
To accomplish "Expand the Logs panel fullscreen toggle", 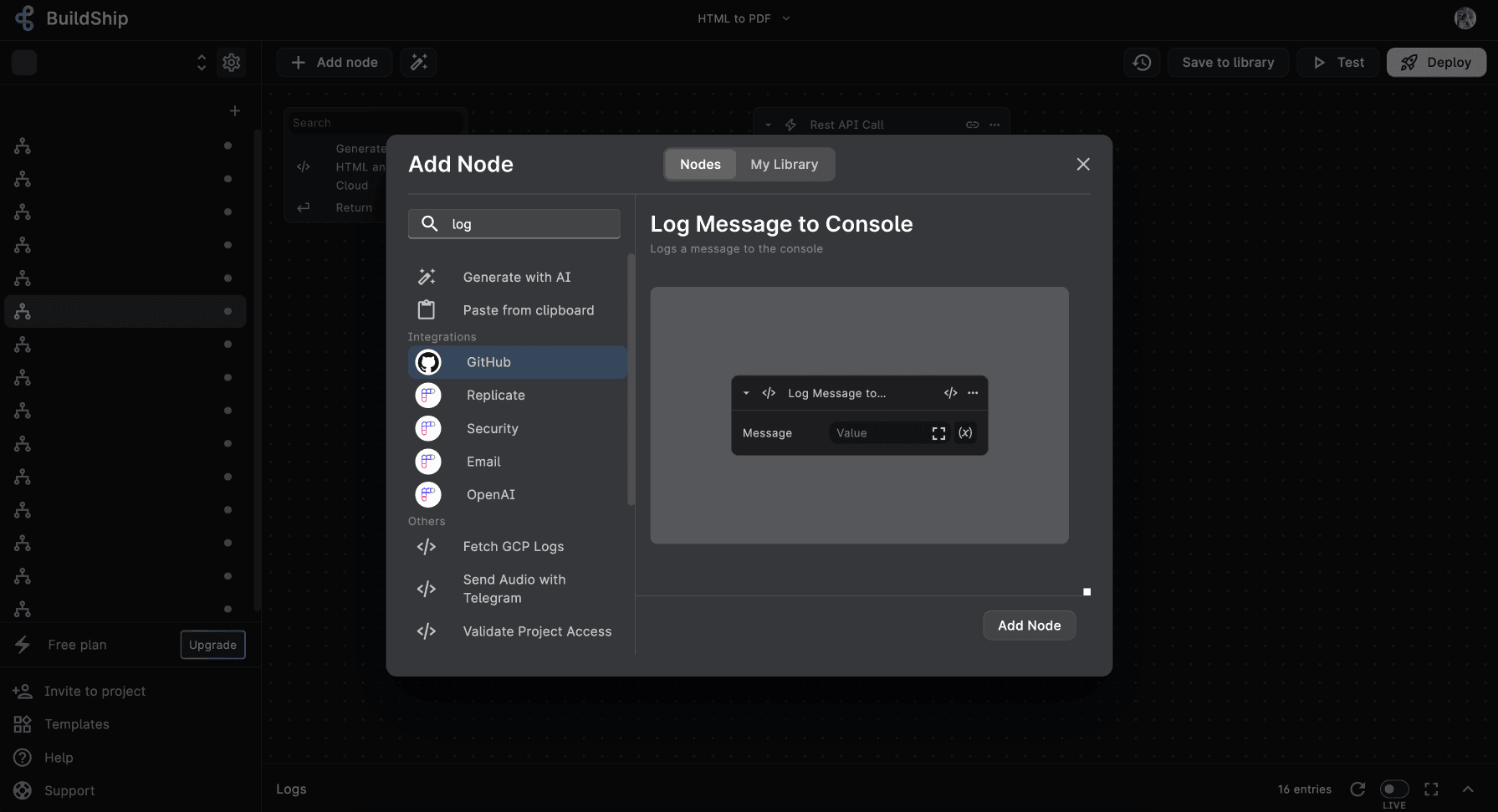I will [1431, 789].
